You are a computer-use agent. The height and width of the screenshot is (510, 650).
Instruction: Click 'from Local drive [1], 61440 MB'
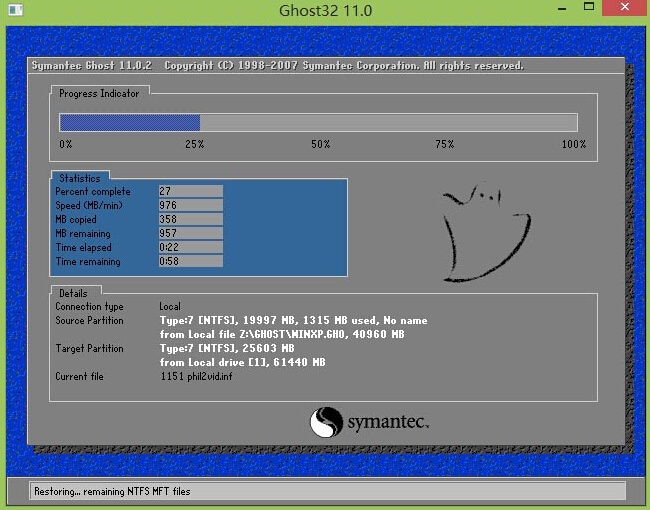click(x=243, y=362)
